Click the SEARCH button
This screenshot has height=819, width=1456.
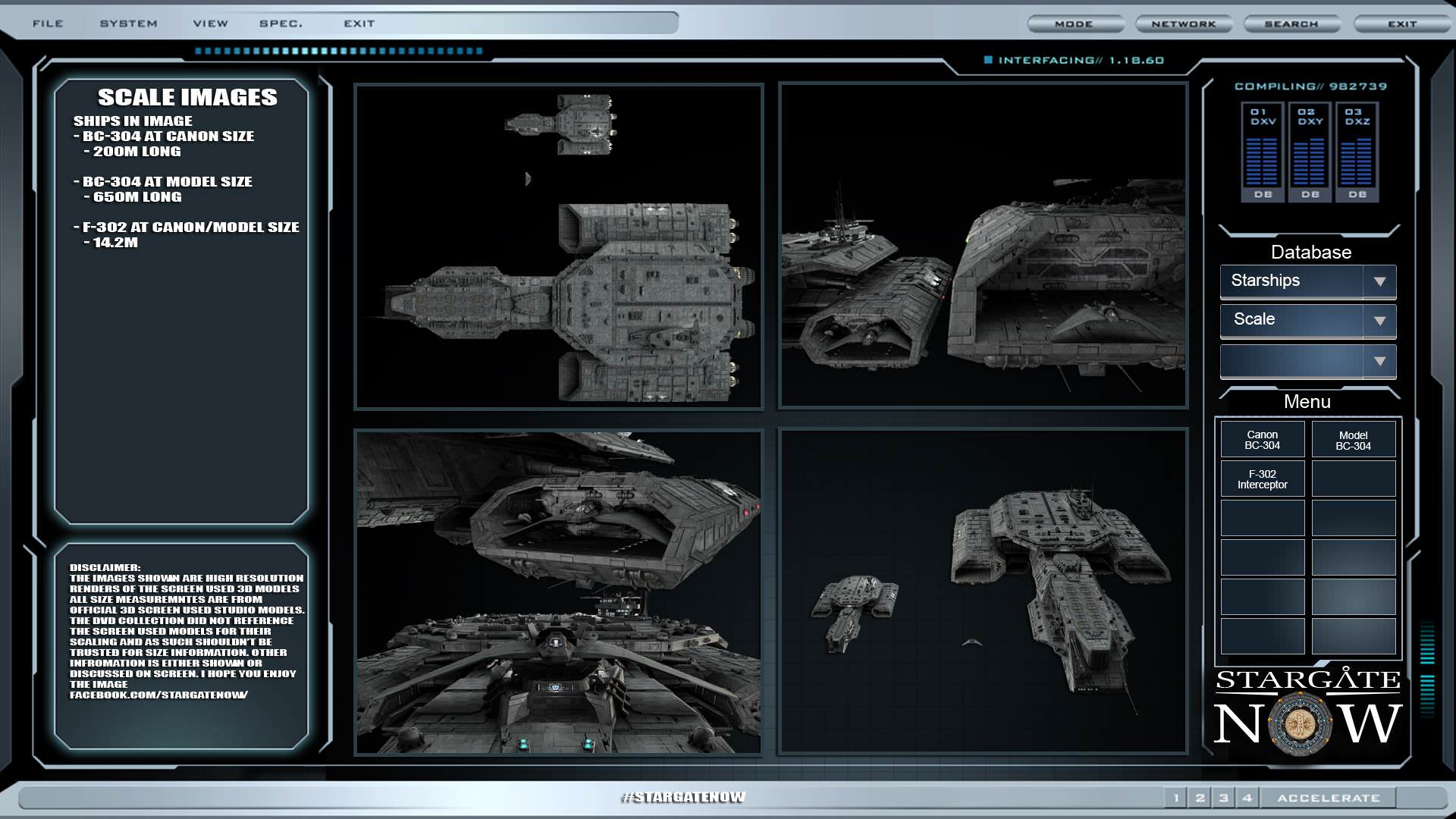click(x=1291, y=24)
